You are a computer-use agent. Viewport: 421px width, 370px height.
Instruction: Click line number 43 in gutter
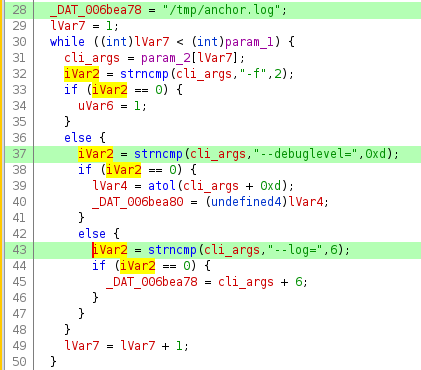19,250
